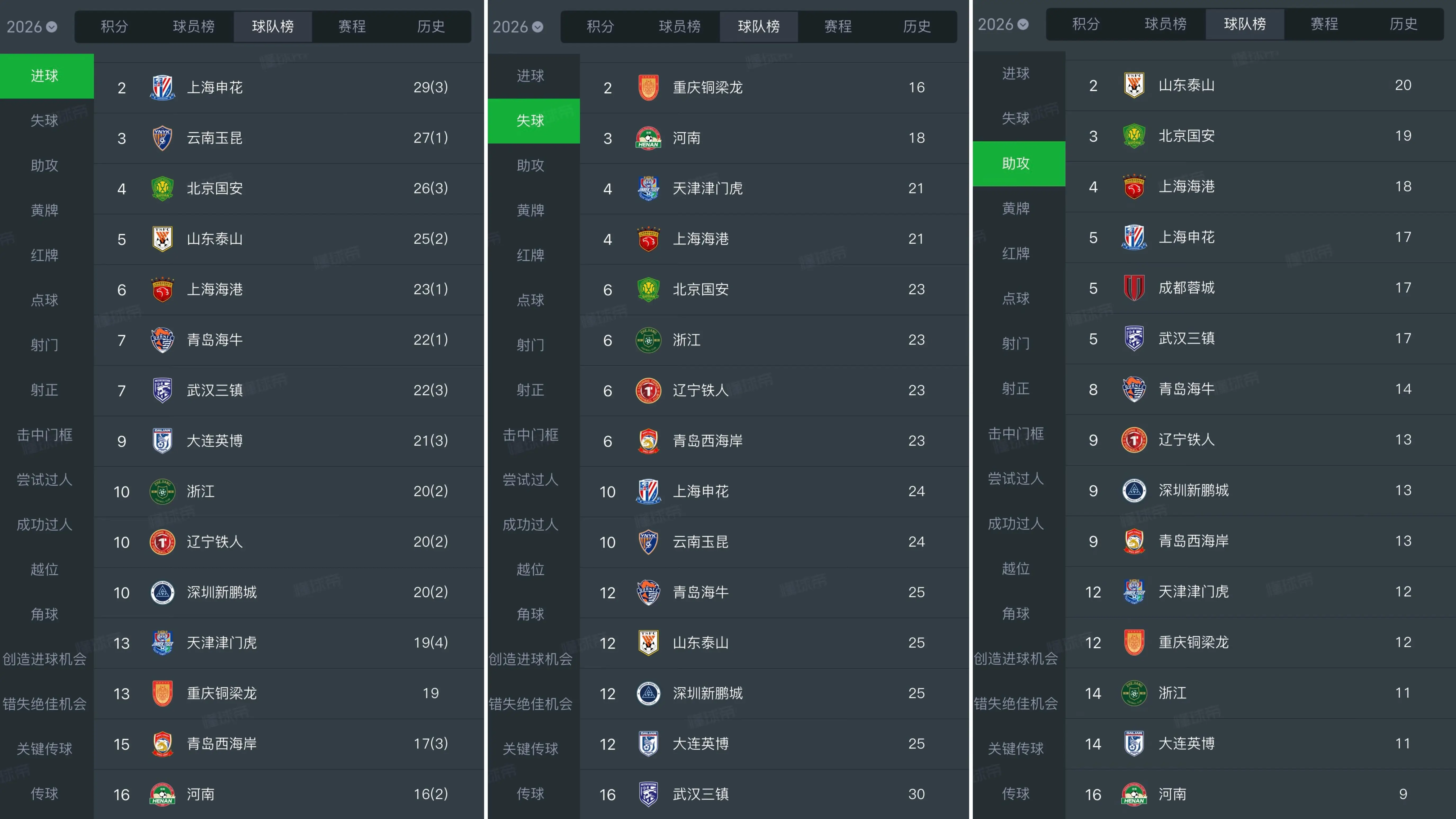Viewport: 1456px width, 819px height.
Task: Select 角球 category in right sidebar
Action: pos(1016,613)
